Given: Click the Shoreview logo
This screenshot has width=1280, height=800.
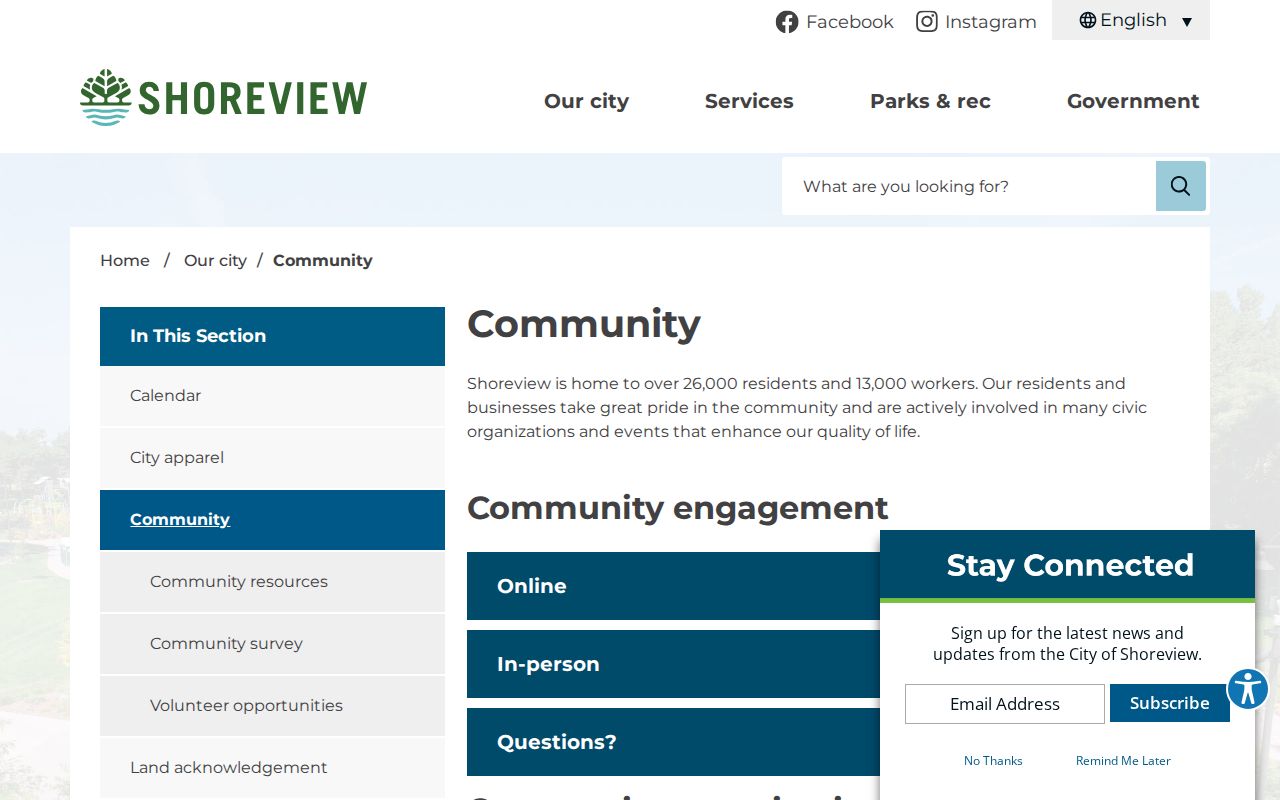Looking at the screenshot, I should tap(224, 98).
